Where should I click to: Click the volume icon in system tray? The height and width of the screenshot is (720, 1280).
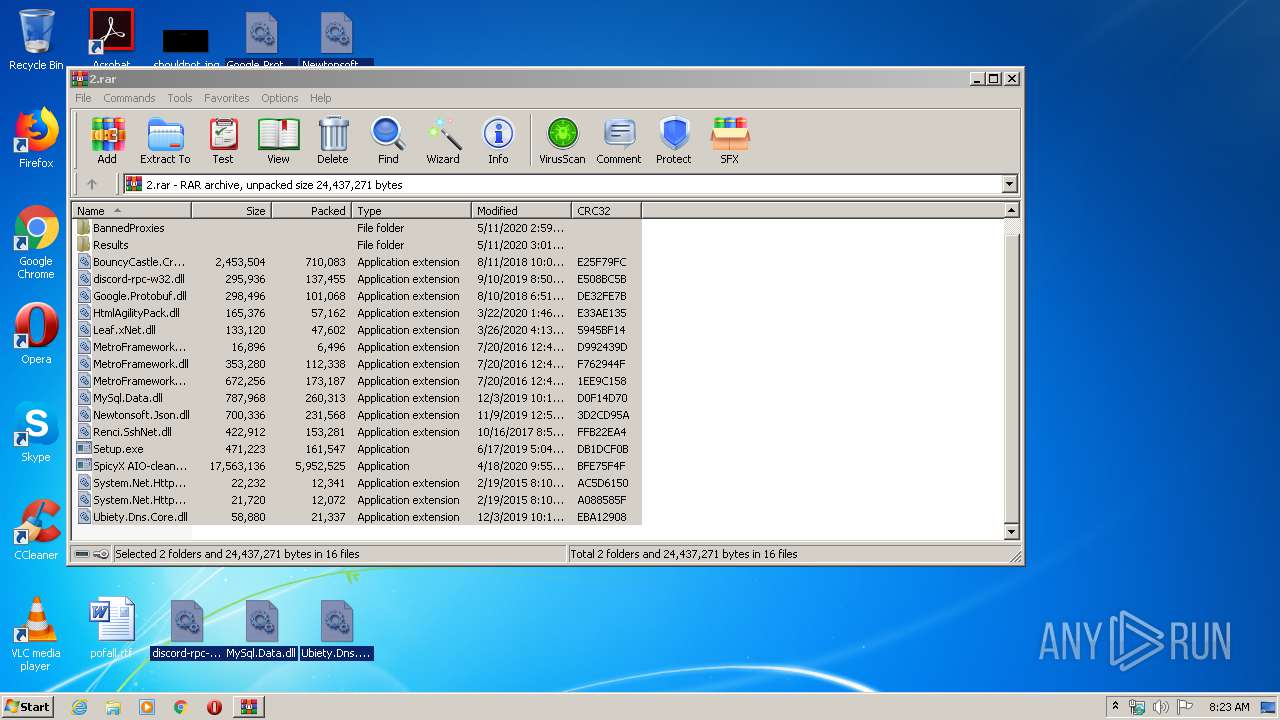1161,707
